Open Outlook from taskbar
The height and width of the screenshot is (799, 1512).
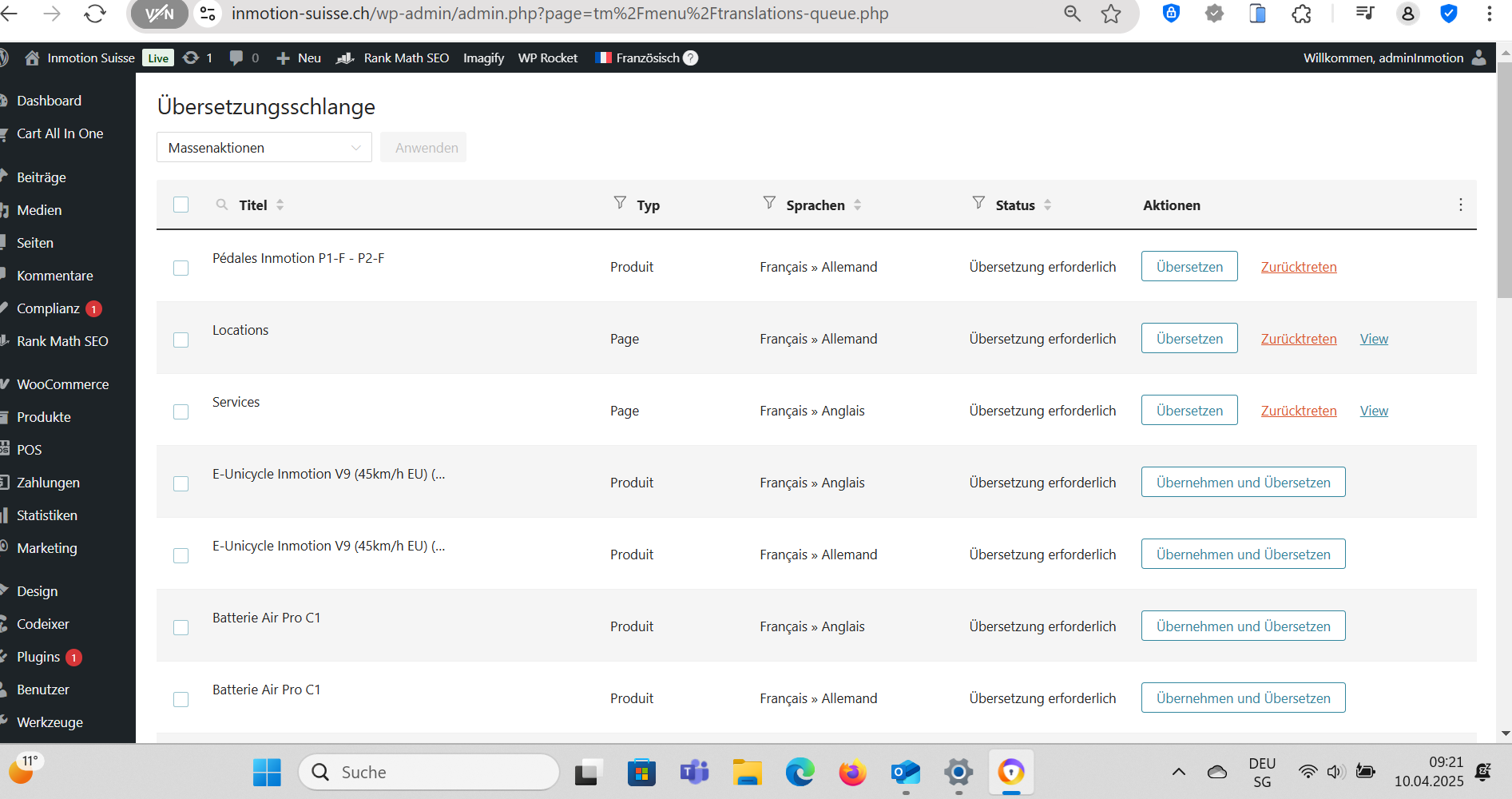pyautogui.click(x=906, y=772)
